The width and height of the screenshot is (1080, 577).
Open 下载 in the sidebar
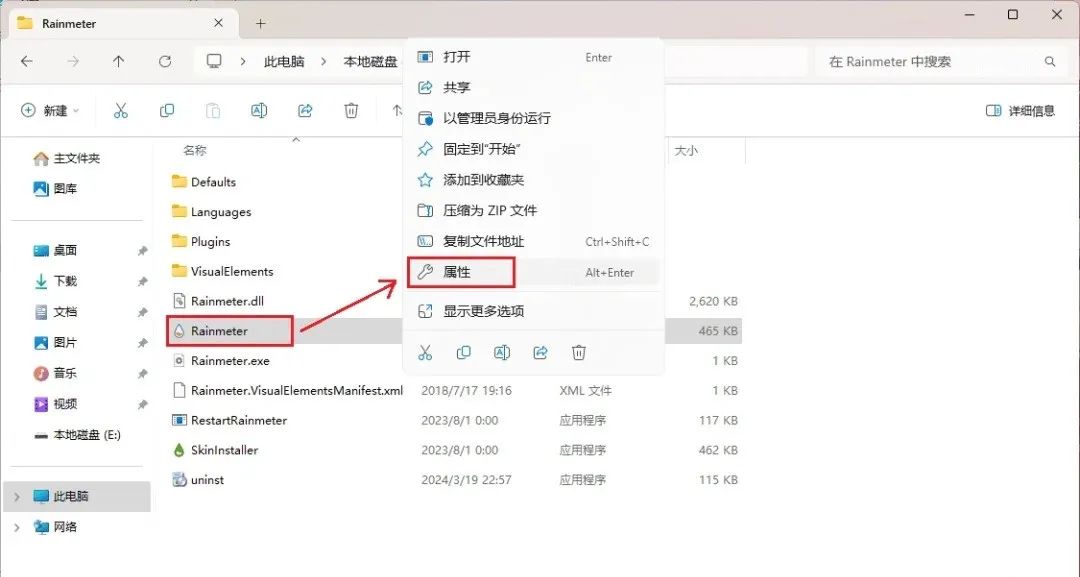click(56, 281)
